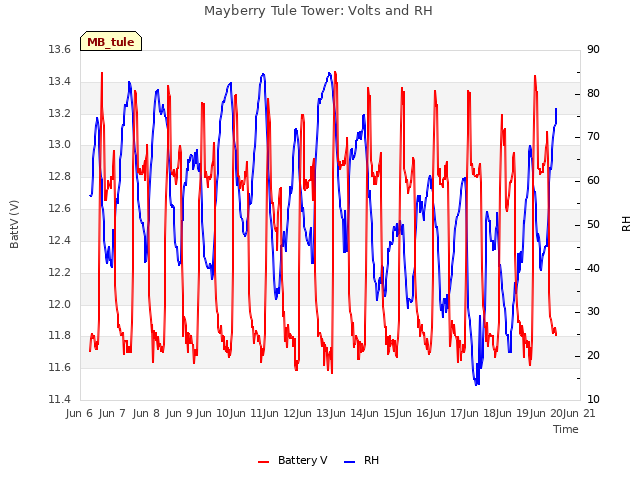Viewport: 640px width, 480px height.
Task: Click the 40 right axis tick
Action: click(593, 268)
